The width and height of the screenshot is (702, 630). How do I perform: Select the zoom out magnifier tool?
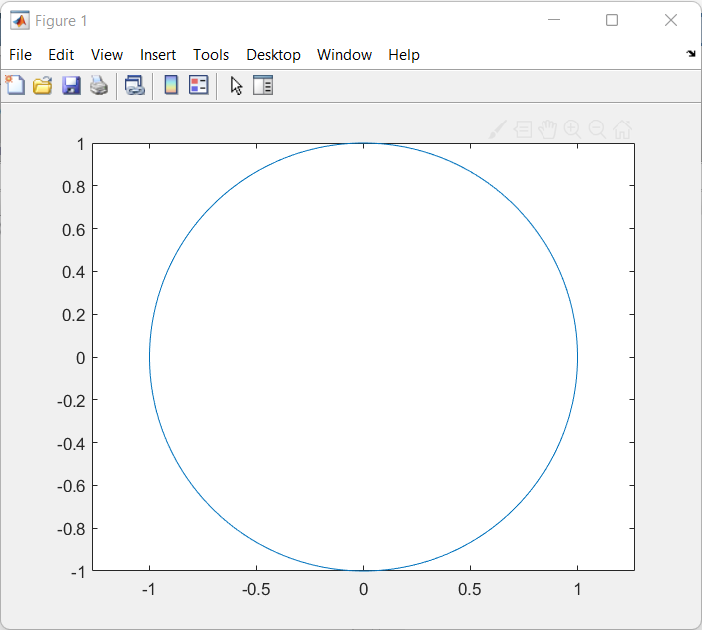tap(597, 130)
